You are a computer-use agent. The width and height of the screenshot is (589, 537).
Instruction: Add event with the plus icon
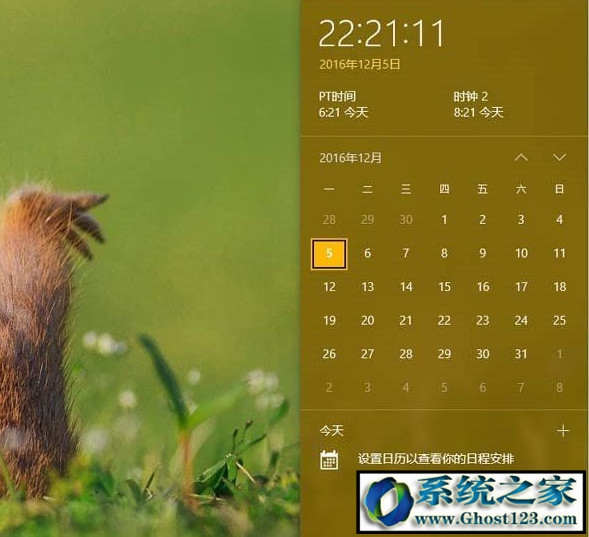click(563, 430)
